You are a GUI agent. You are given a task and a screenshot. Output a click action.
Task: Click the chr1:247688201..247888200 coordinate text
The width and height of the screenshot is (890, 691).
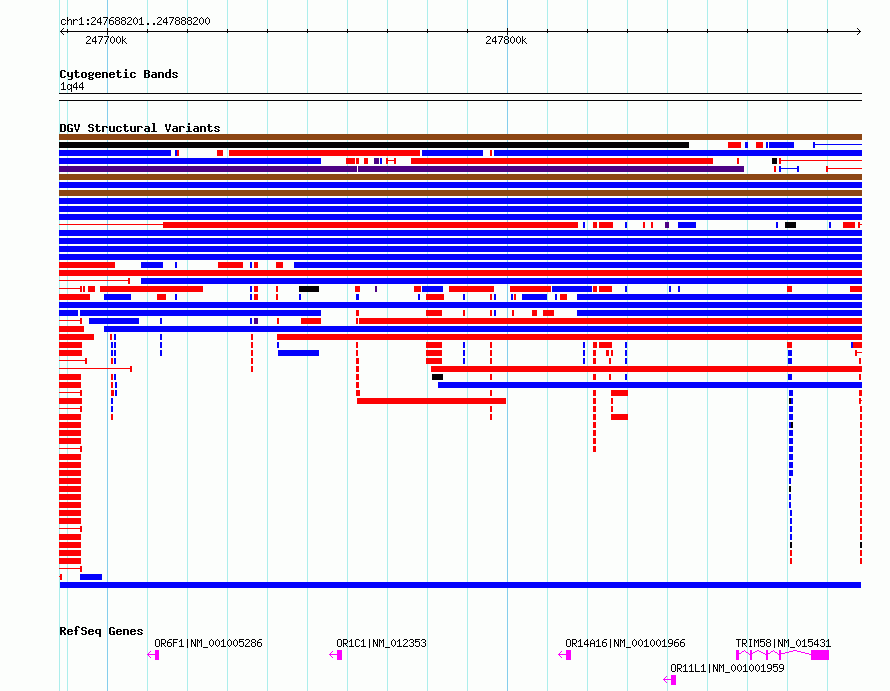135,21
